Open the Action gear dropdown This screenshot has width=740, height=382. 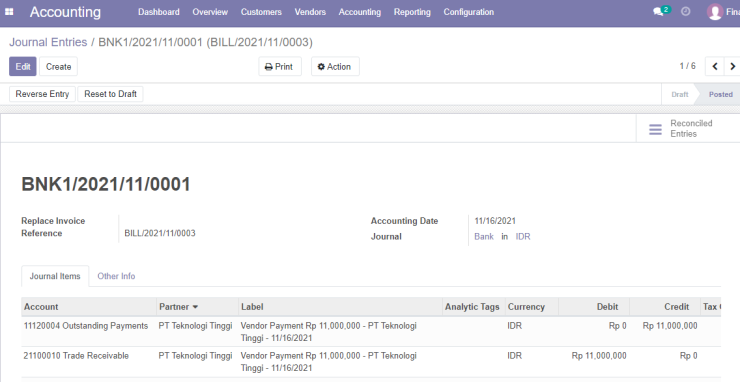click(x=335, y=67)
